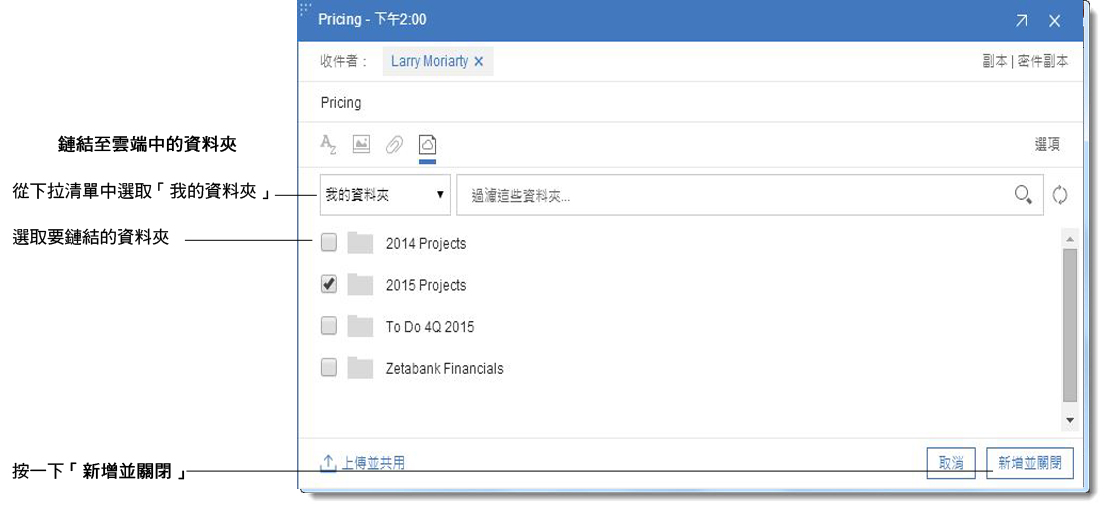Focus the 過濾這些資料夾 filter field
The height and width of the screenshot is (508, 1105).
(x=750, y=195)
